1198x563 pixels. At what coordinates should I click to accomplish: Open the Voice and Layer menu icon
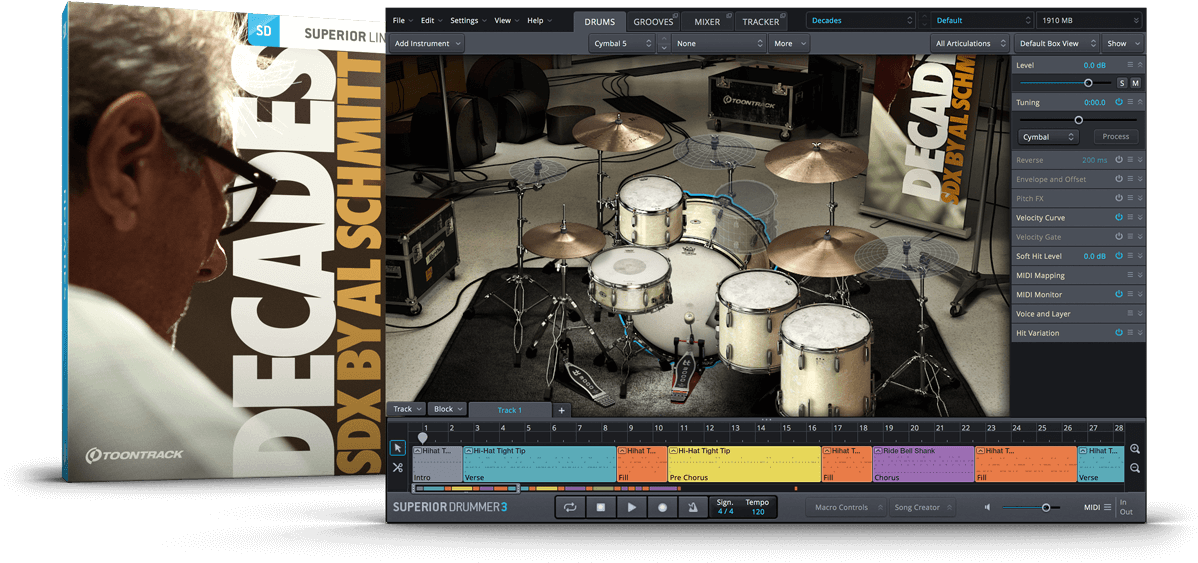[1131, 313]
